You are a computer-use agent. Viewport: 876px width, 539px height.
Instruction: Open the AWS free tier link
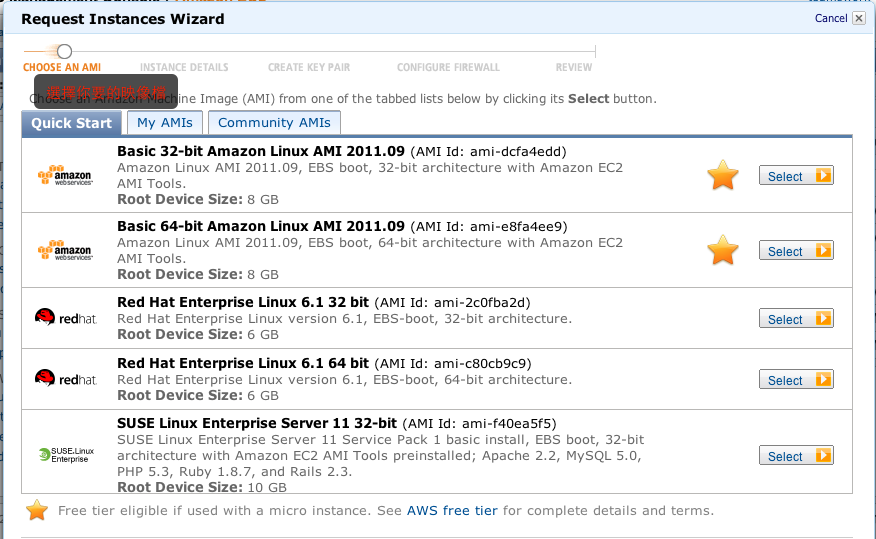pyautogui.click(x=452, y=511)
